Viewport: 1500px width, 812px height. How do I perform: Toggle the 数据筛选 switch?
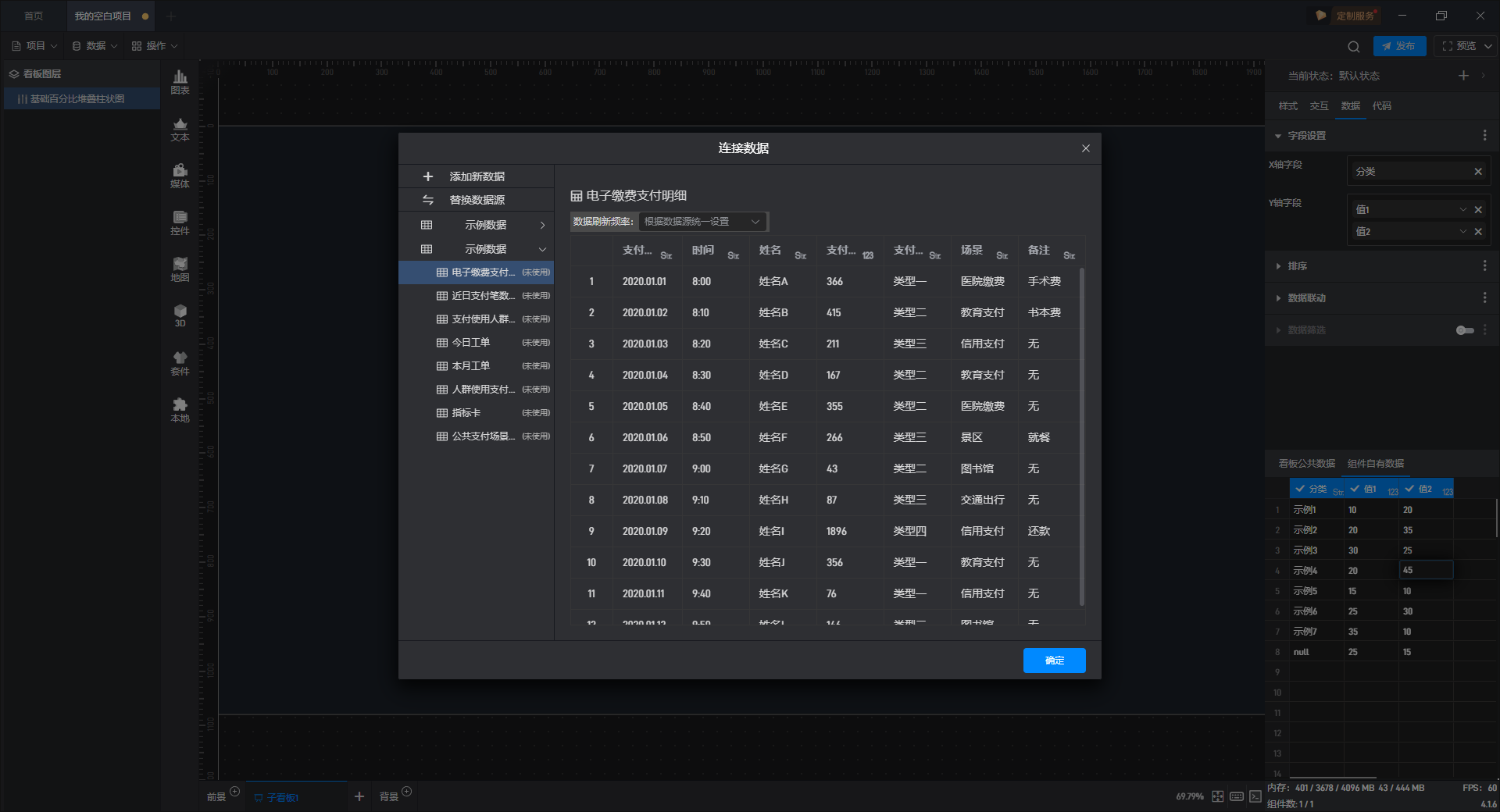click(1465, 330)
